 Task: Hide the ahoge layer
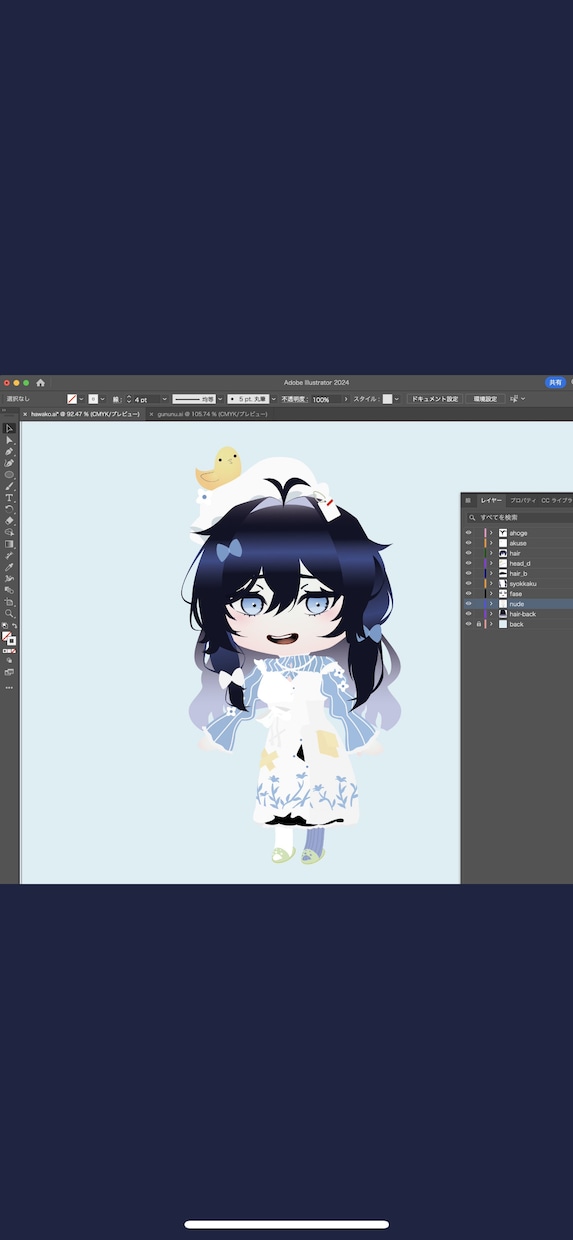468,533
